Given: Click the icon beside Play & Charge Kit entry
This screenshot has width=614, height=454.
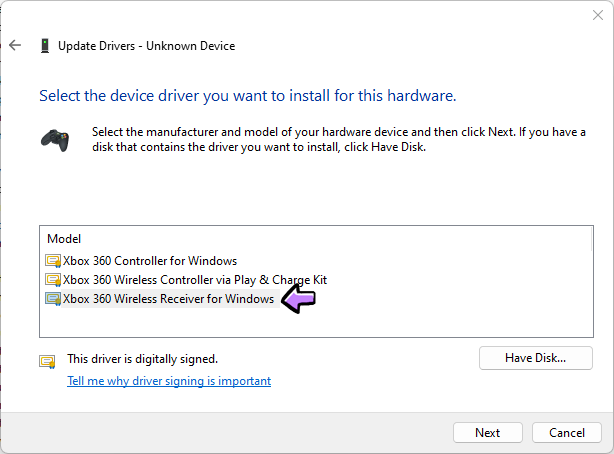Looking at the screenshot, I should (53, 280).
